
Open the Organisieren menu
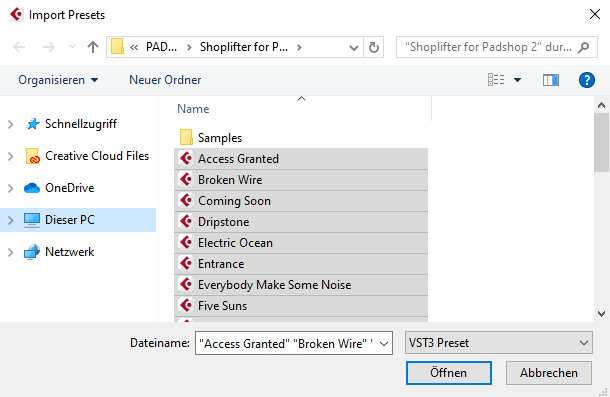58,80
